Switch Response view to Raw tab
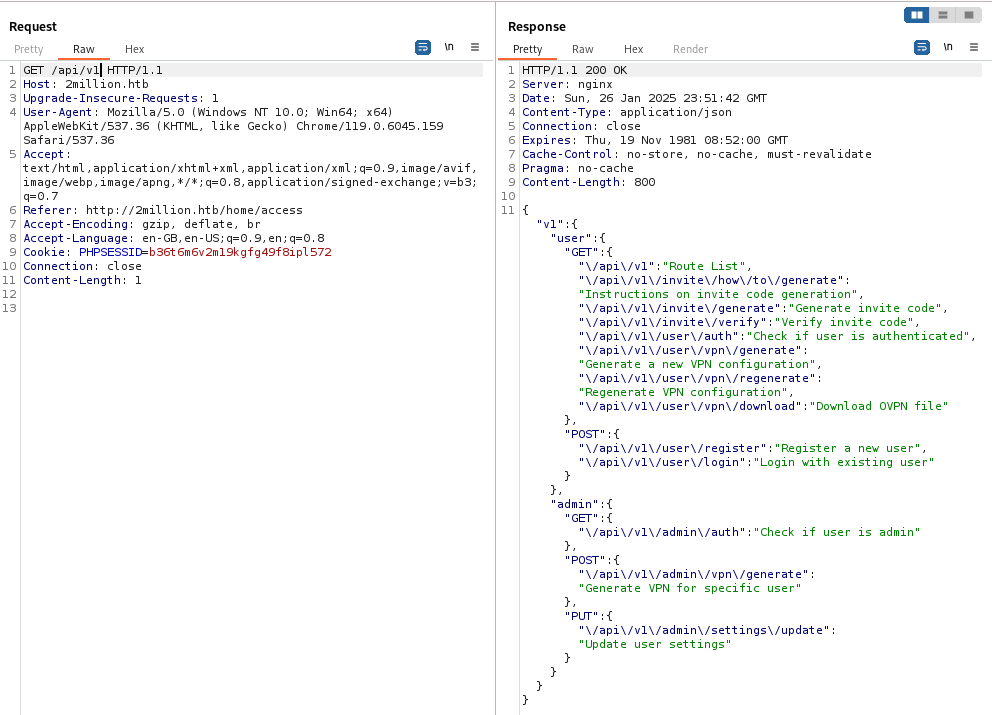 pyautogui.click(x=583, y=49)
